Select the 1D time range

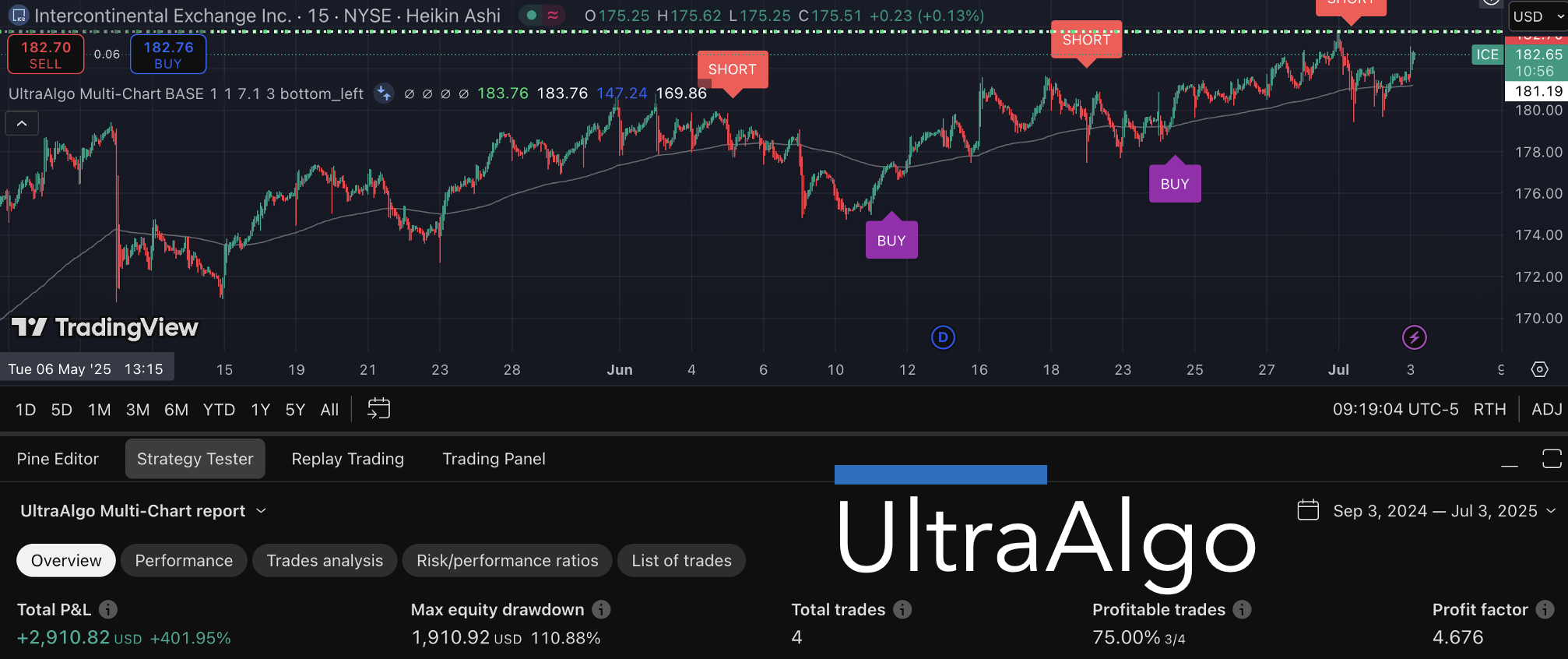pos(26,410)
